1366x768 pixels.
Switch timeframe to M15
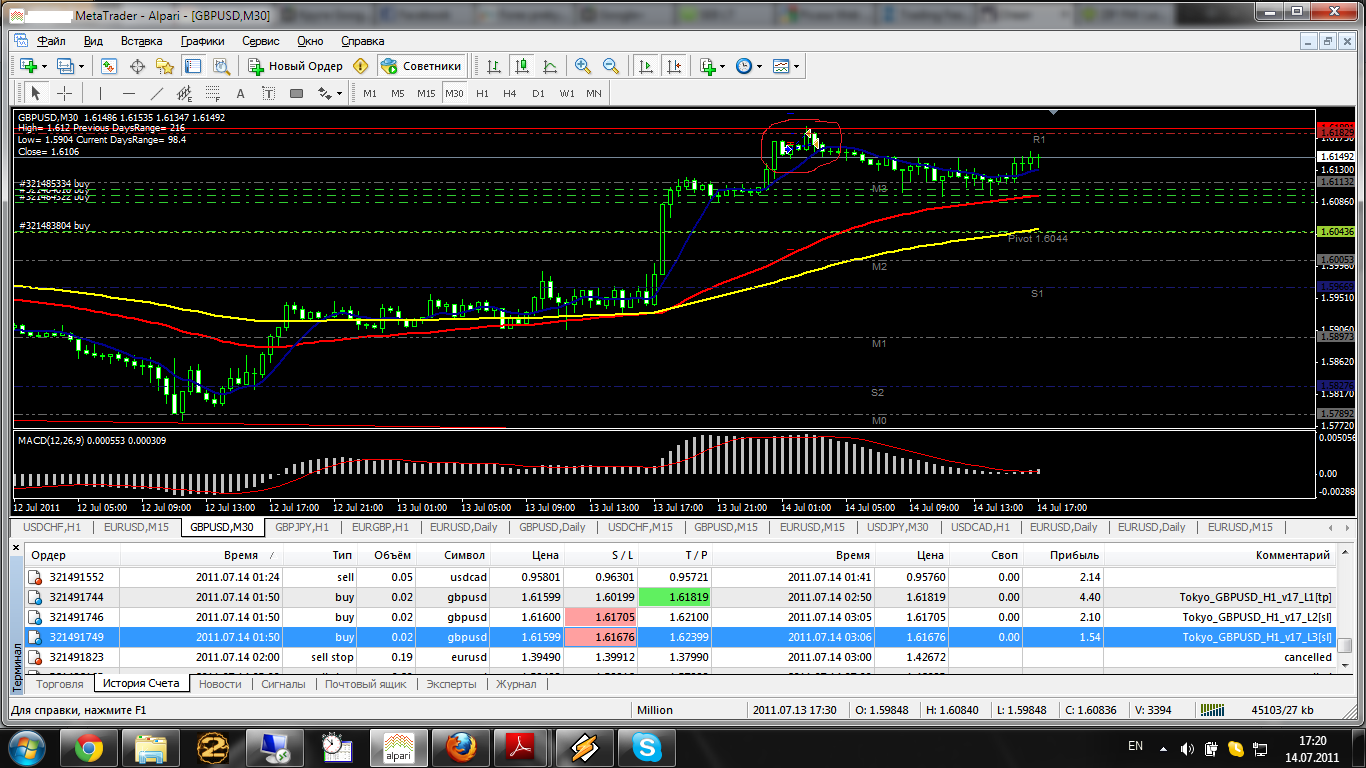point(426,93)
